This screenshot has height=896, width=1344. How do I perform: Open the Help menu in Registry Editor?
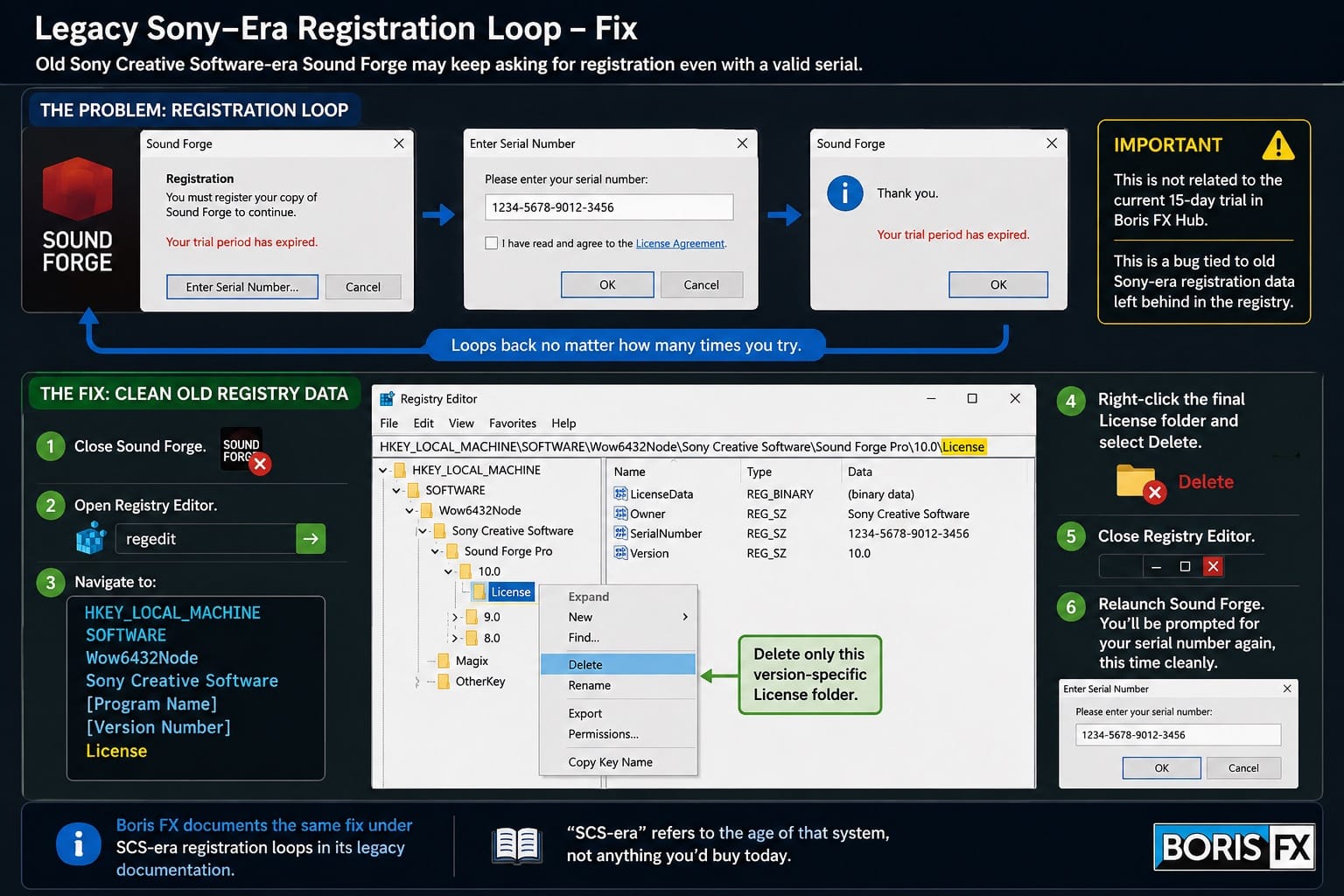(x=563, y=423)
